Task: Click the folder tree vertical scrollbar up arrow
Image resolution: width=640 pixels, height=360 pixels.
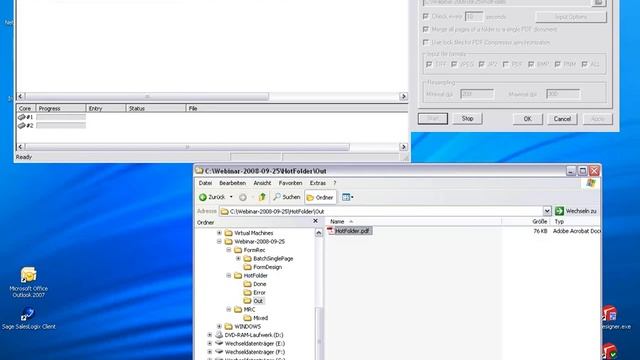Action: tap(319, 233)
